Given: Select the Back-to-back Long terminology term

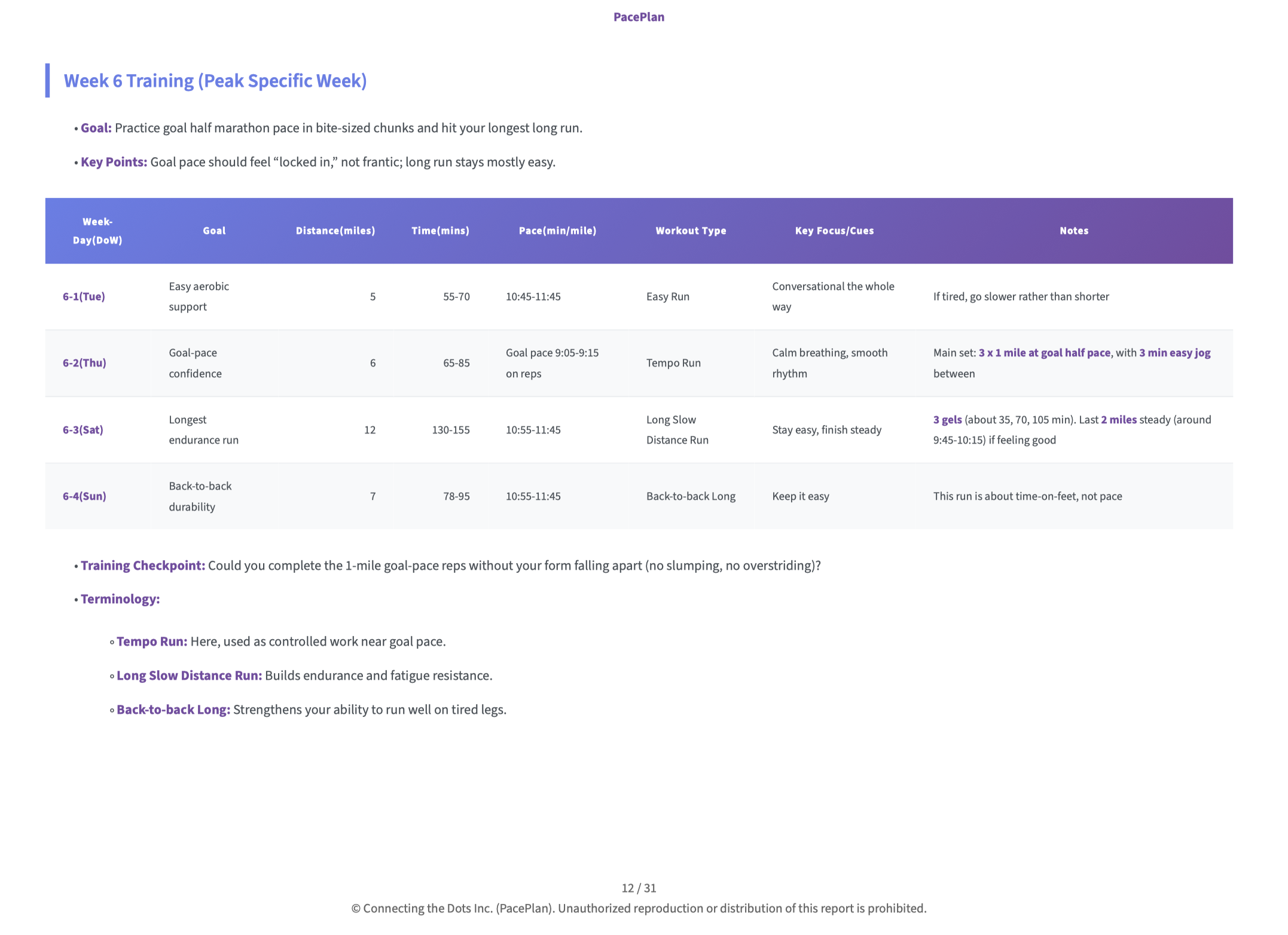Looking at the screenshot, I should [173, 709].
